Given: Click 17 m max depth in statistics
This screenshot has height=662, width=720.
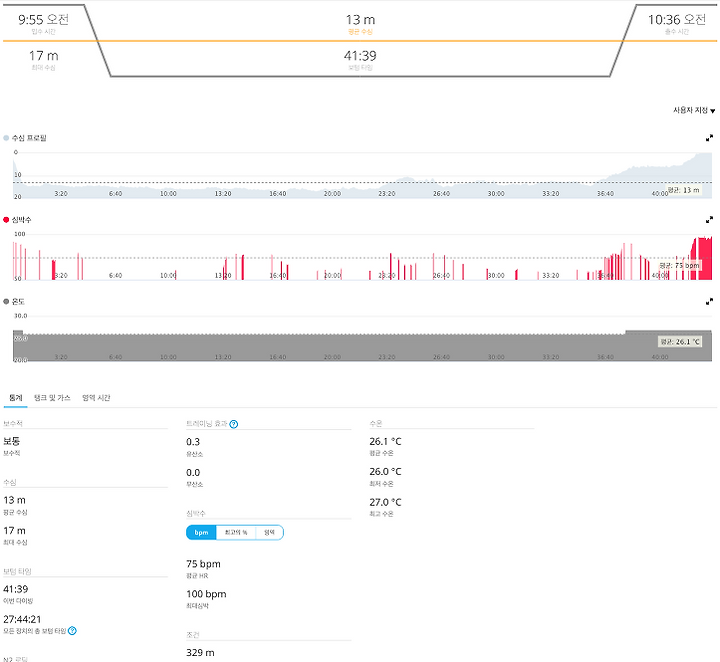Looking at the screenshot, I should (15, 531).
